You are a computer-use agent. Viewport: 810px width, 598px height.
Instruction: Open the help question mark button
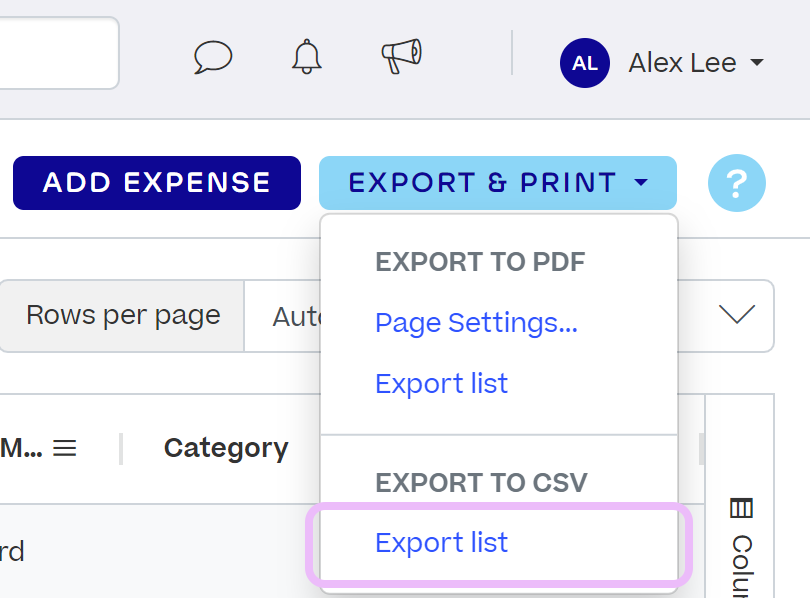click(737, 183)
